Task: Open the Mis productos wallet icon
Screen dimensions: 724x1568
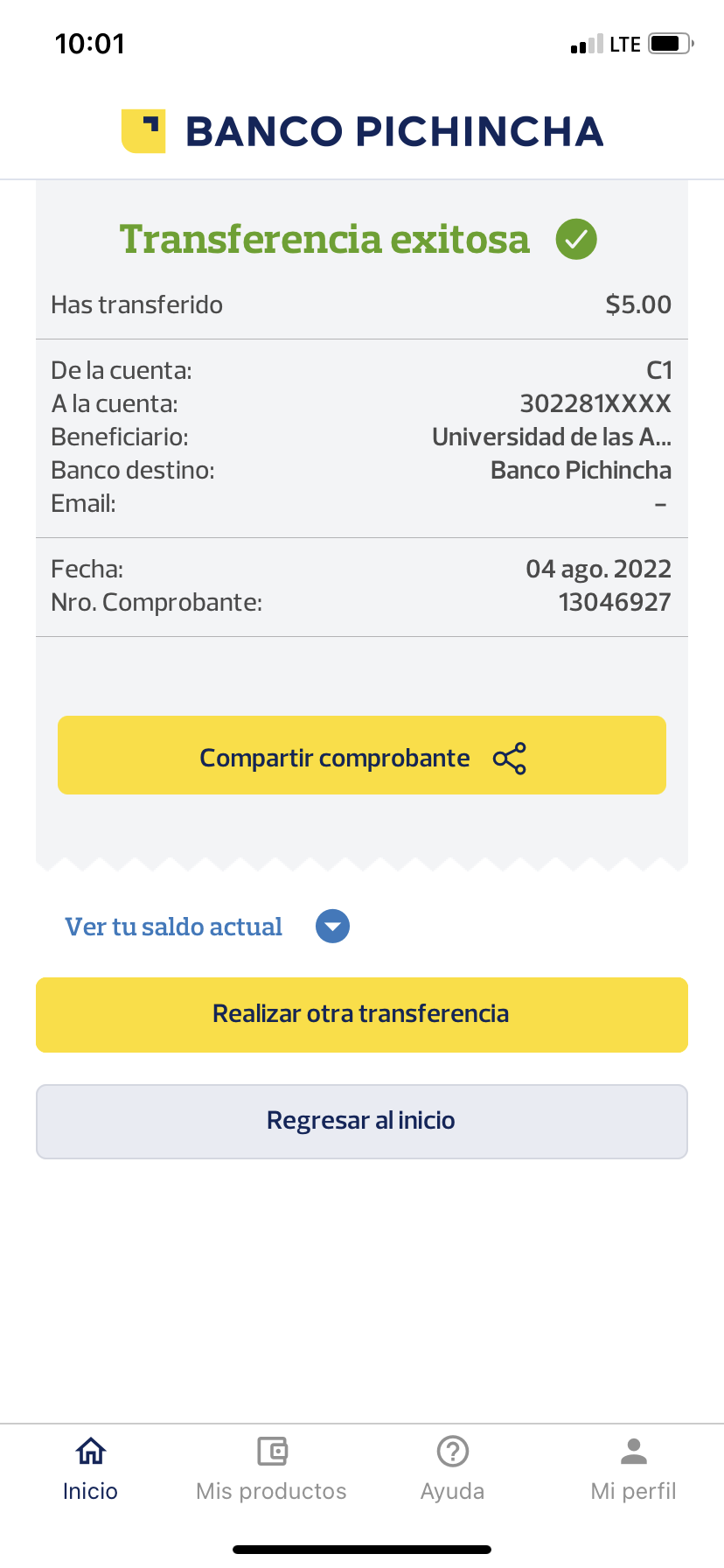Action: pyautogui.click(x=272, y=1451)
